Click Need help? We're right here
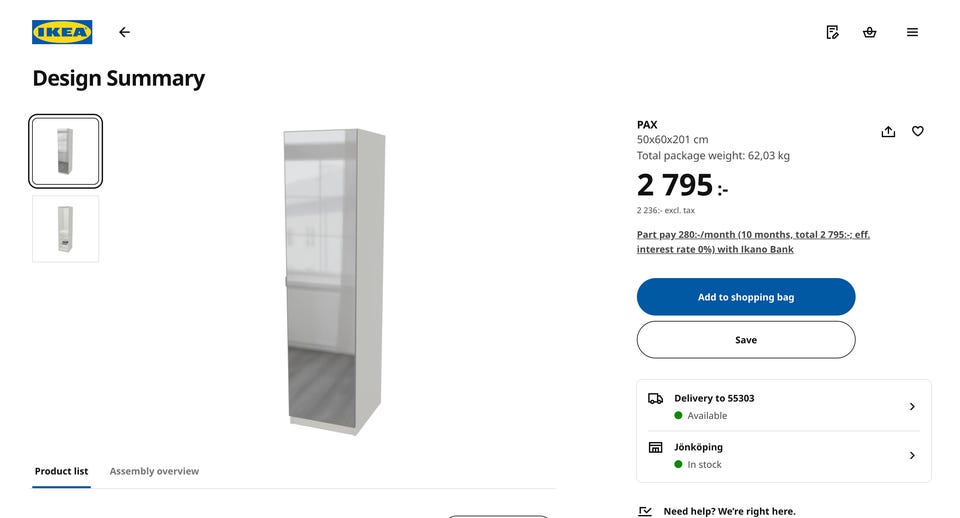960x518 pixels. click(x=729, y=511)
